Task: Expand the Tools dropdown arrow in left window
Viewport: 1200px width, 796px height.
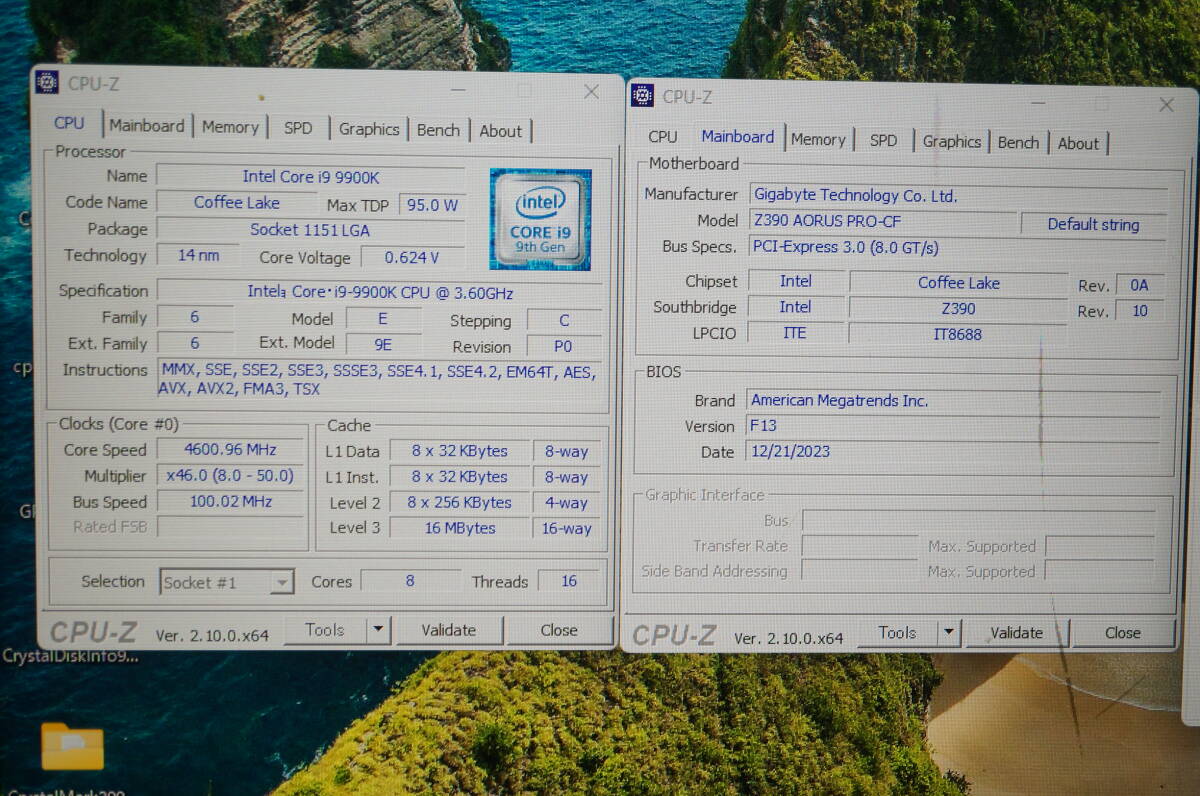Action: point(378,630)
